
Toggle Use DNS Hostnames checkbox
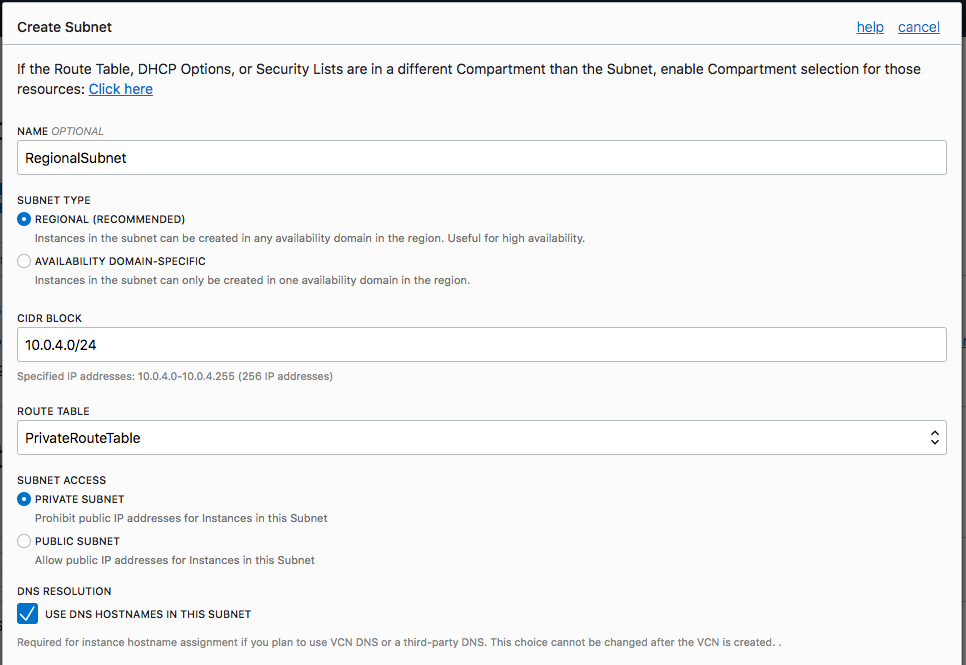(x=28, y=614)
